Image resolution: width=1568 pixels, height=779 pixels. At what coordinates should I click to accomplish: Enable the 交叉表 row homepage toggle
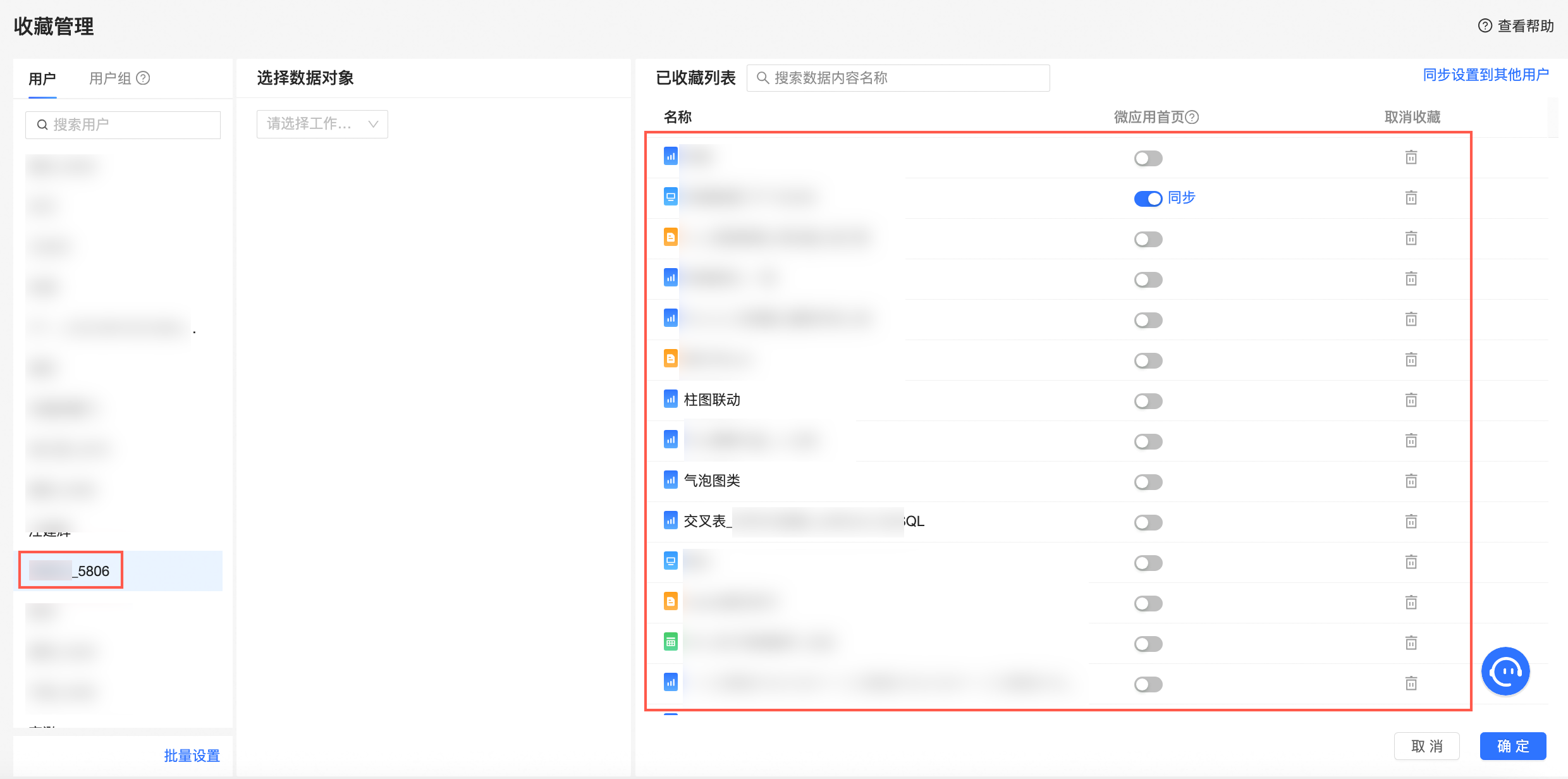pyautogui.click(x=1148, y=522)
